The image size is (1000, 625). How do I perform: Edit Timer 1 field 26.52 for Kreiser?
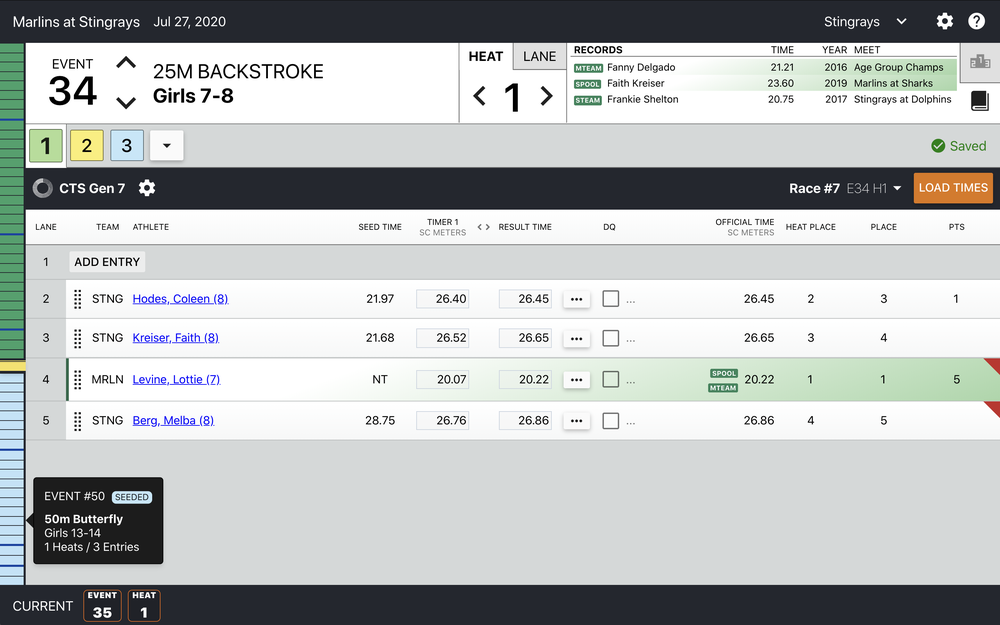pyautogui.click(x=443, y=338)
